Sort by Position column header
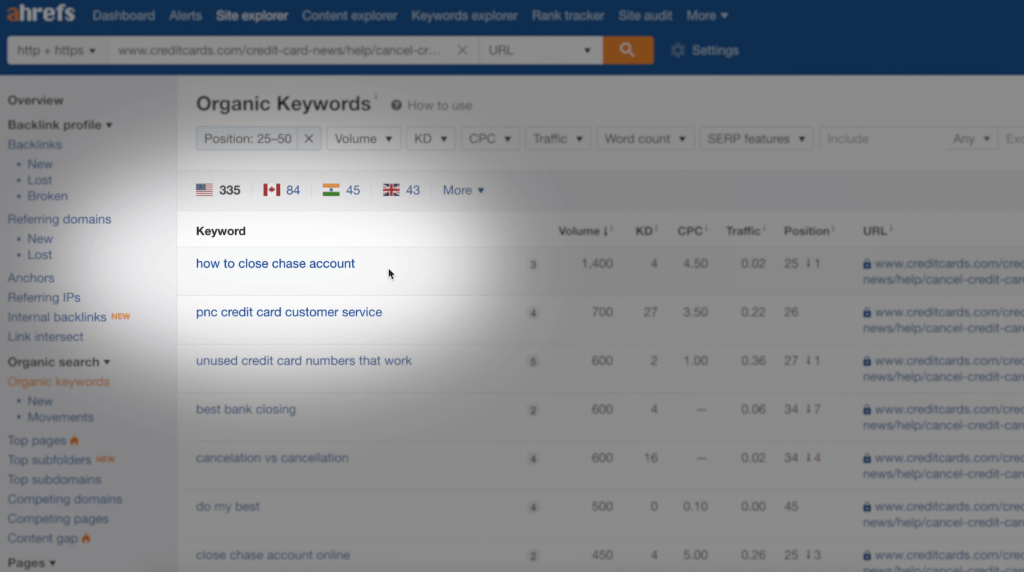The image size is (1024, 572). 808,231
